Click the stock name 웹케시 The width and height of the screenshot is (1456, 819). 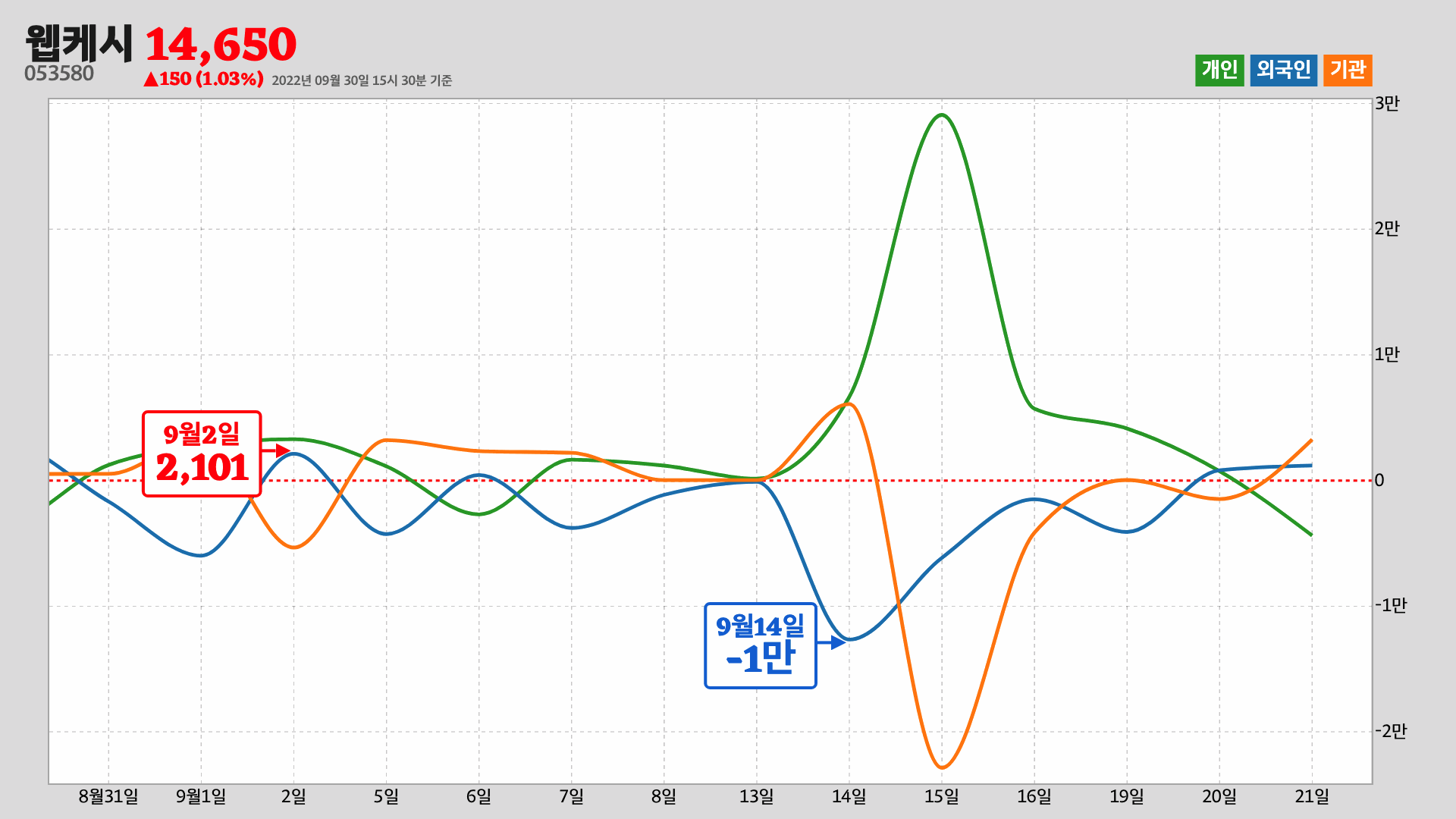point(79,44)
